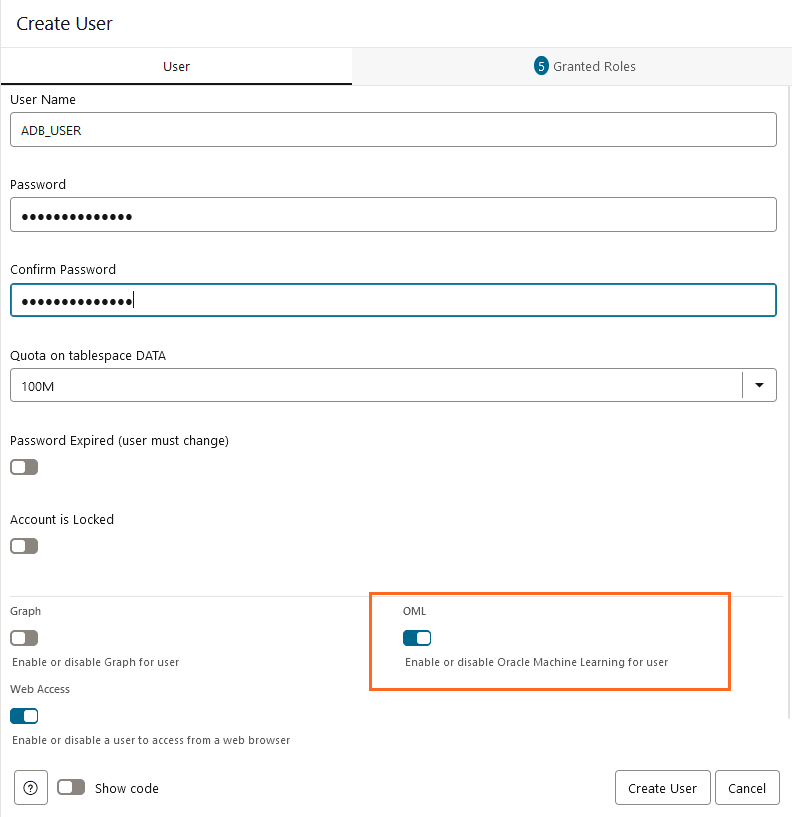Disable the OML toggle
This screenshot has width=792, height=817.
(x=416, y=637)
